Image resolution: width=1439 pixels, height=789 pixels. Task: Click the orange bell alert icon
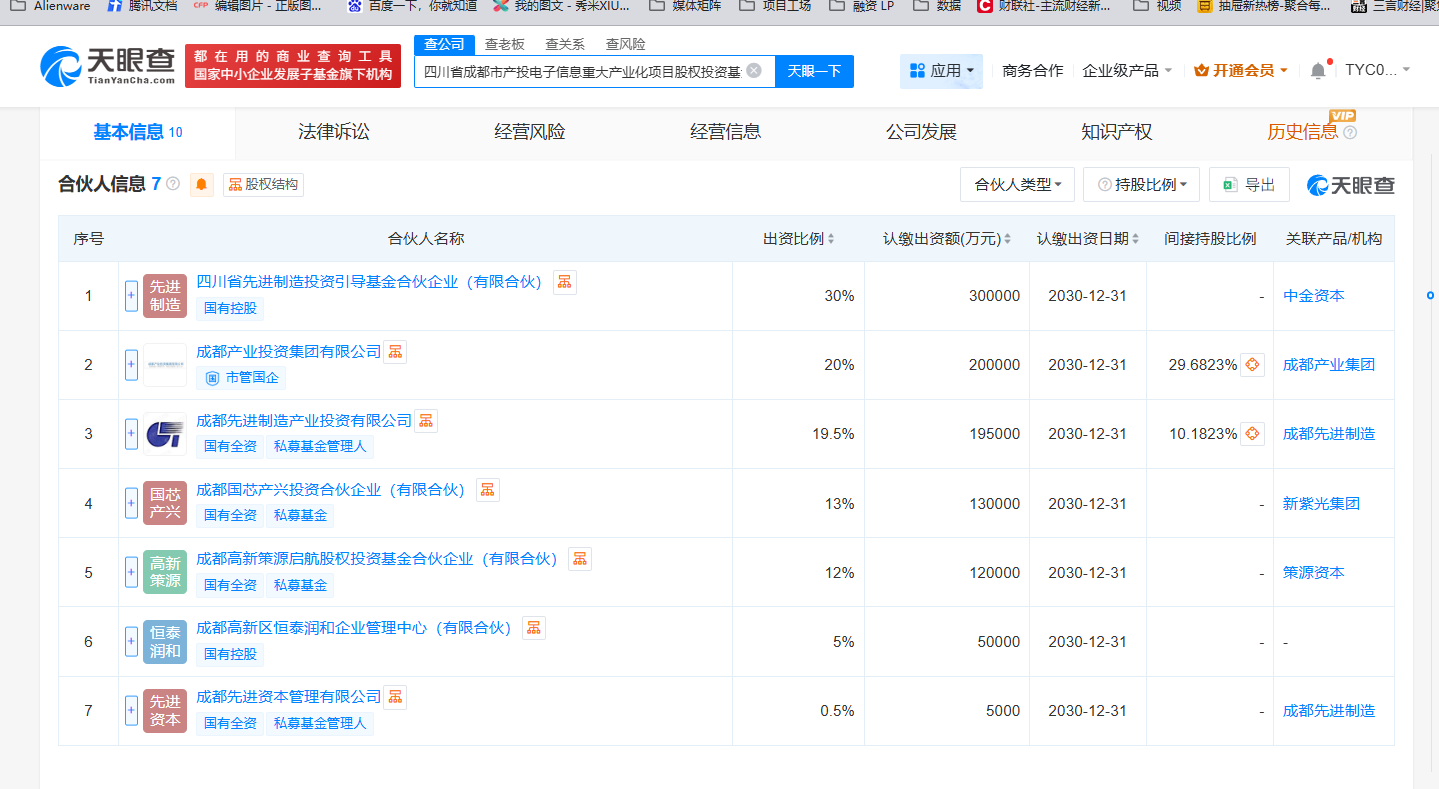(202, 185)
